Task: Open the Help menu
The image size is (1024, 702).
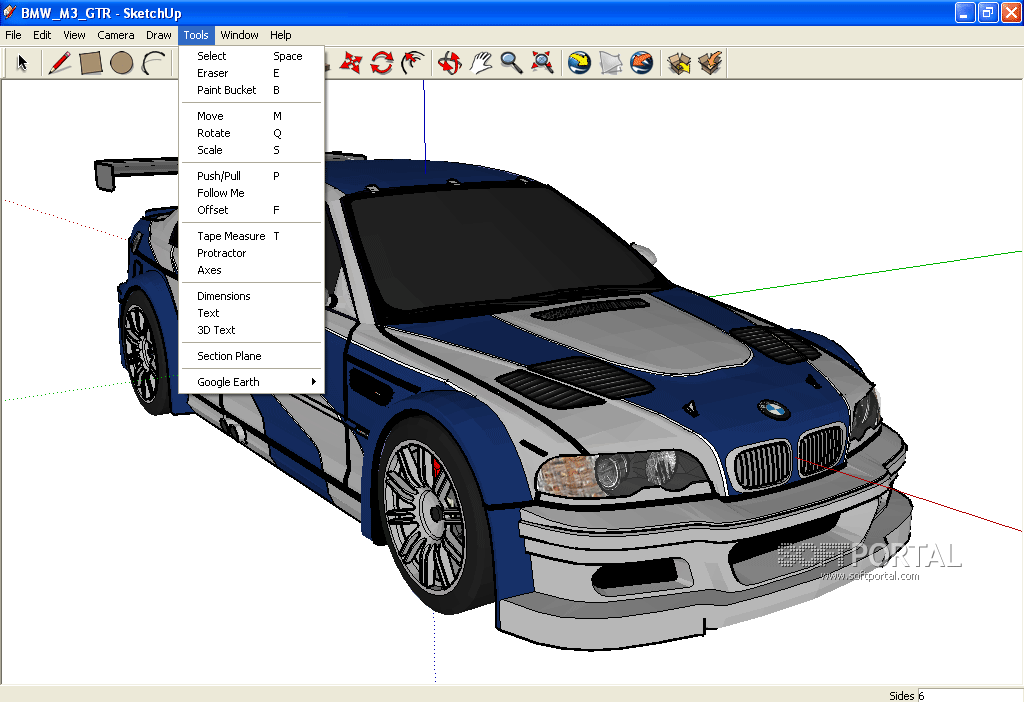Action: [x=280, y=35]
